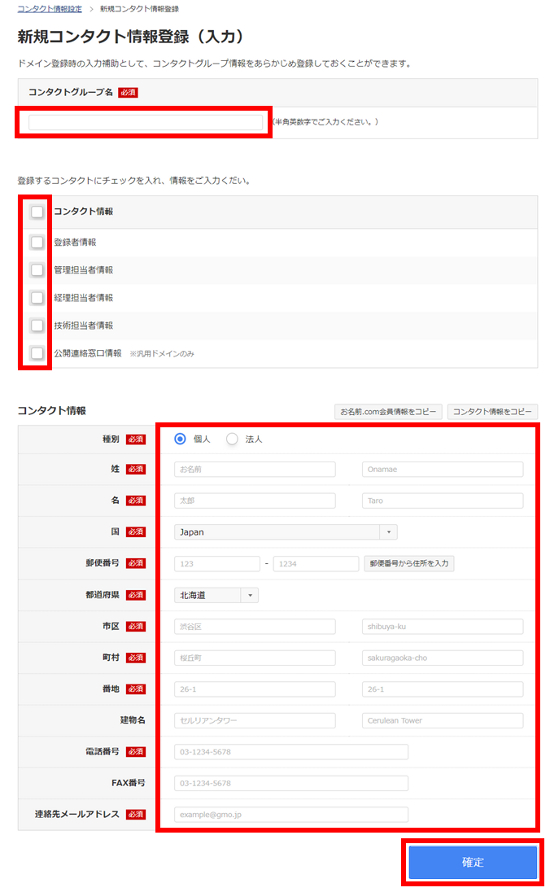This screenshot has height=892, width=550.
Task: Toggle the コンタクト情報 header checkbox
Action: point(37,212)
